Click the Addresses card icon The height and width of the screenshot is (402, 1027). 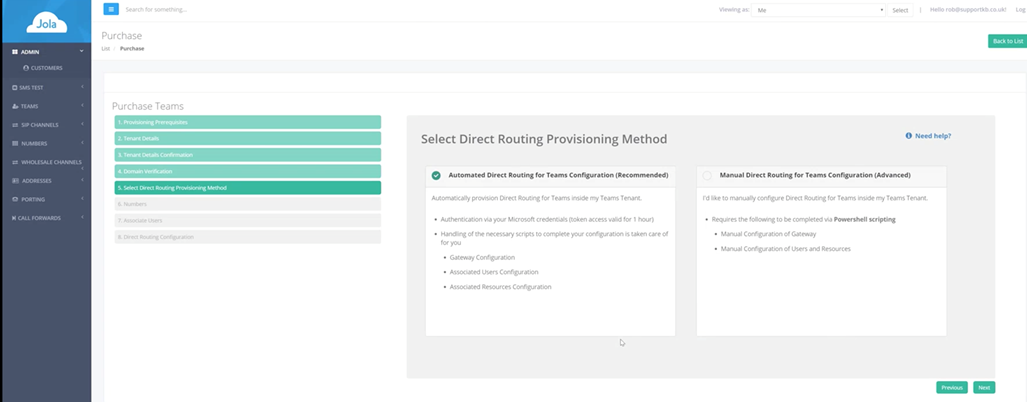[14, 181]
